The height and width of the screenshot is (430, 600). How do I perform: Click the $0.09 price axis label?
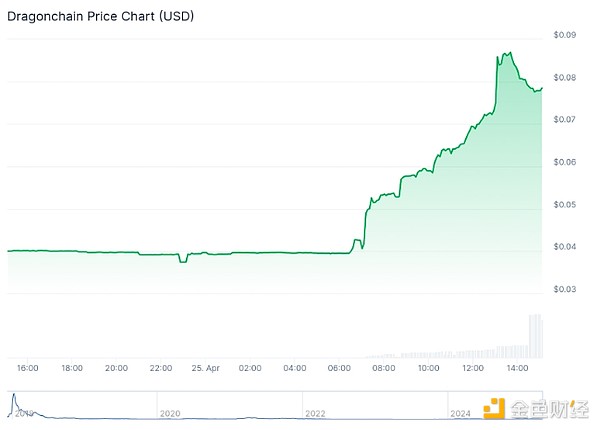tap(564, 35)
